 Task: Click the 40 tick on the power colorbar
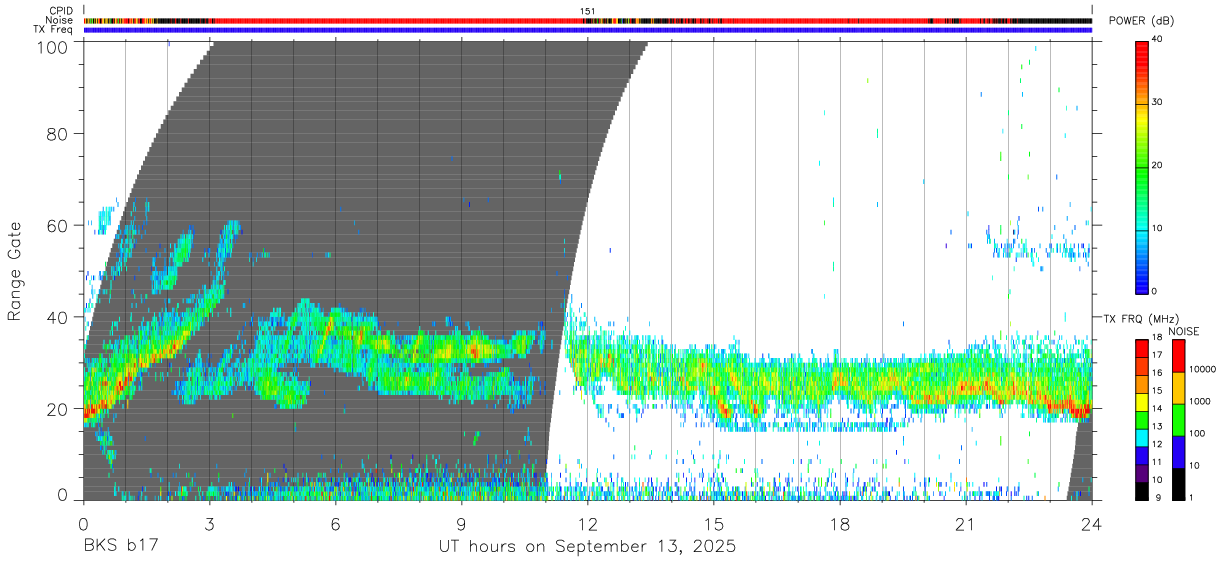coord(1157,40)
